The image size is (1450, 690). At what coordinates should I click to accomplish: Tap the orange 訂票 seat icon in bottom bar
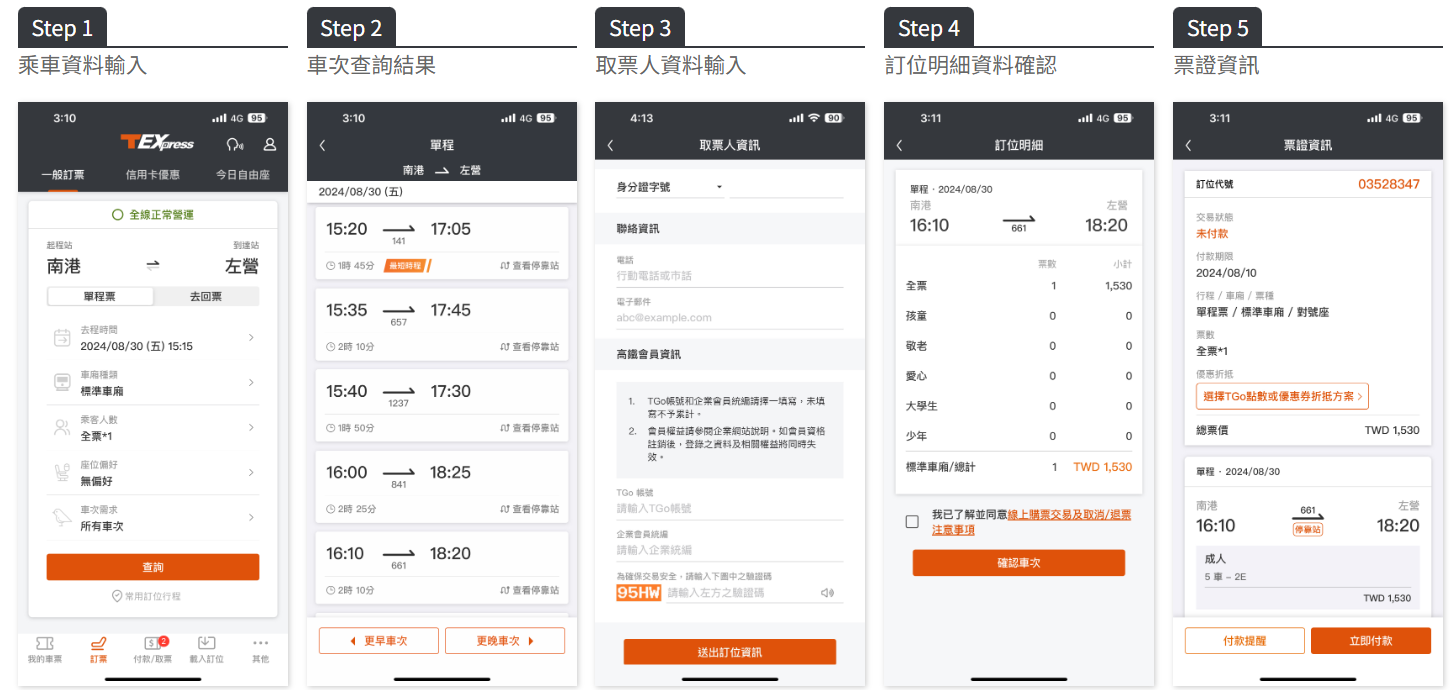101,648
